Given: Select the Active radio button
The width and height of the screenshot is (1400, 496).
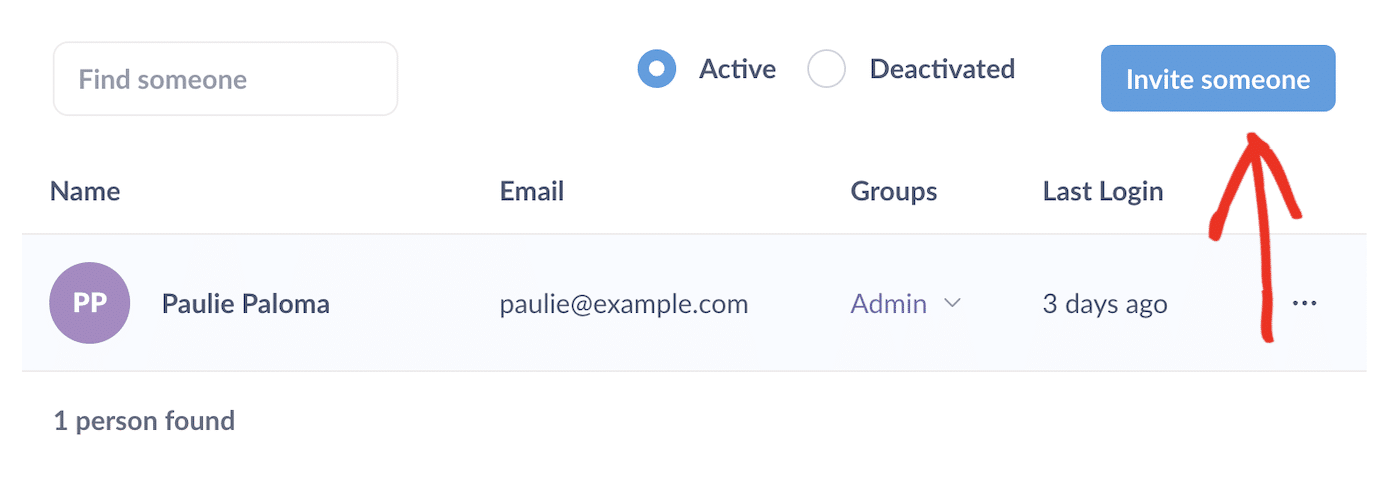Looking at the screenshot, I should [657, 70].
